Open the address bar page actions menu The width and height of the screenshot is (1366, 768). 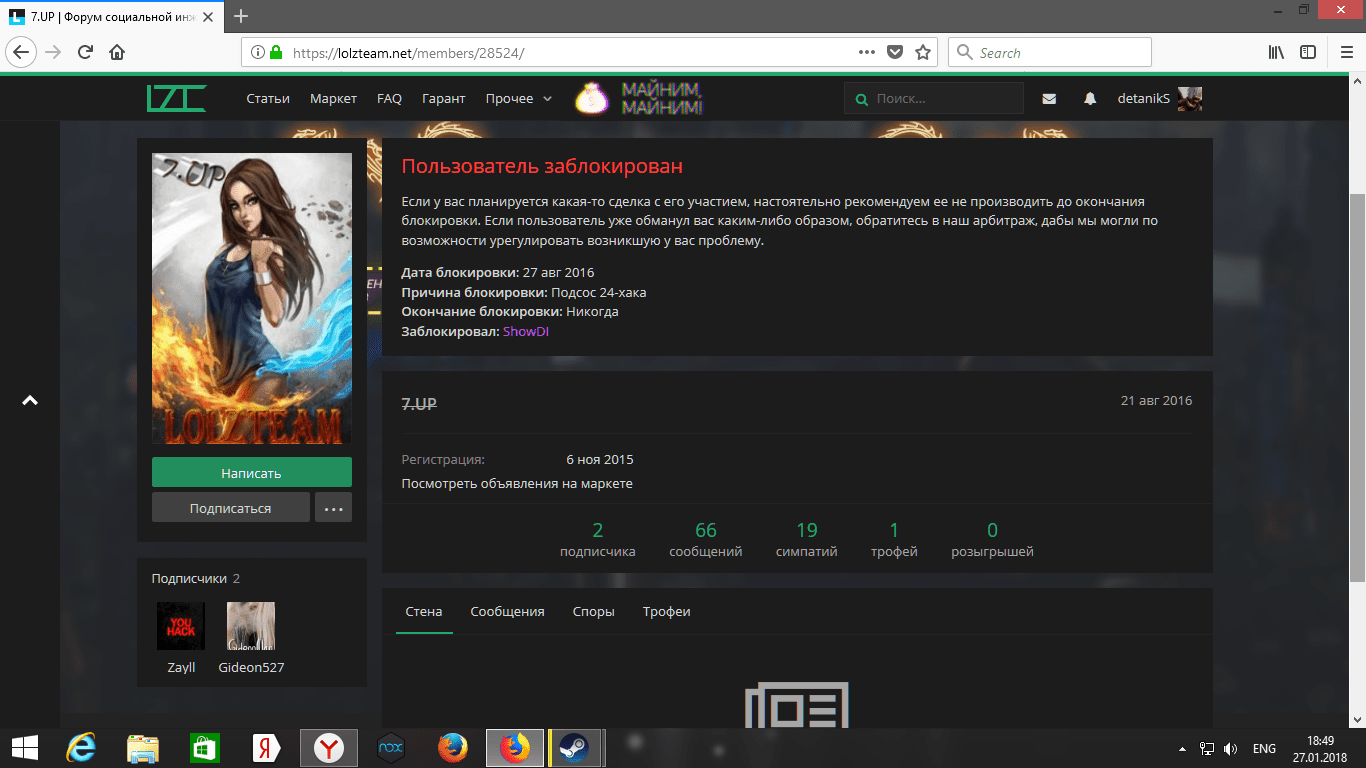click(x=867, y=52)
